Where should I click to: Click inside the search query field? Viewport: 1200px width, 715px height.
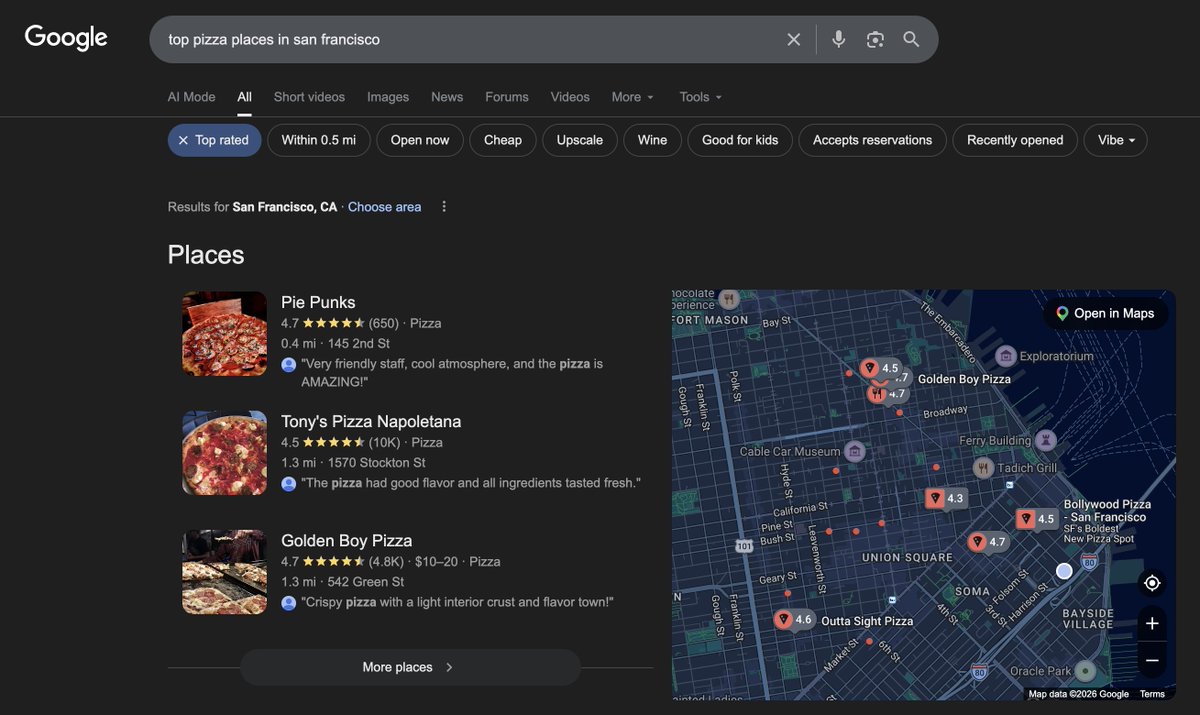(x=470, y=39)
